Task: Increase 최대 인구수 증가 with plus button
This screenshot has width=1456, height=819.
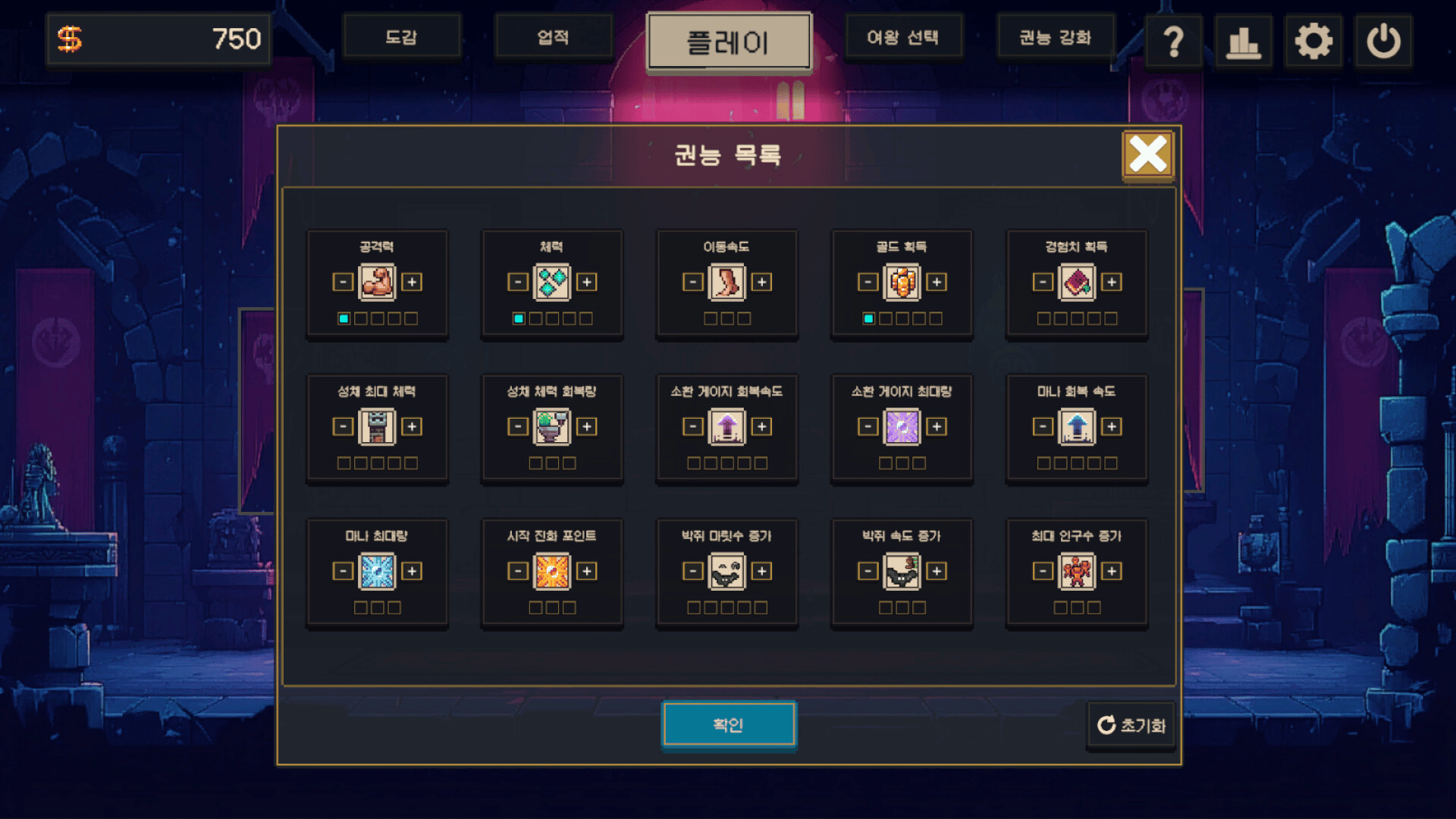Action: [x=1111, y=571]
